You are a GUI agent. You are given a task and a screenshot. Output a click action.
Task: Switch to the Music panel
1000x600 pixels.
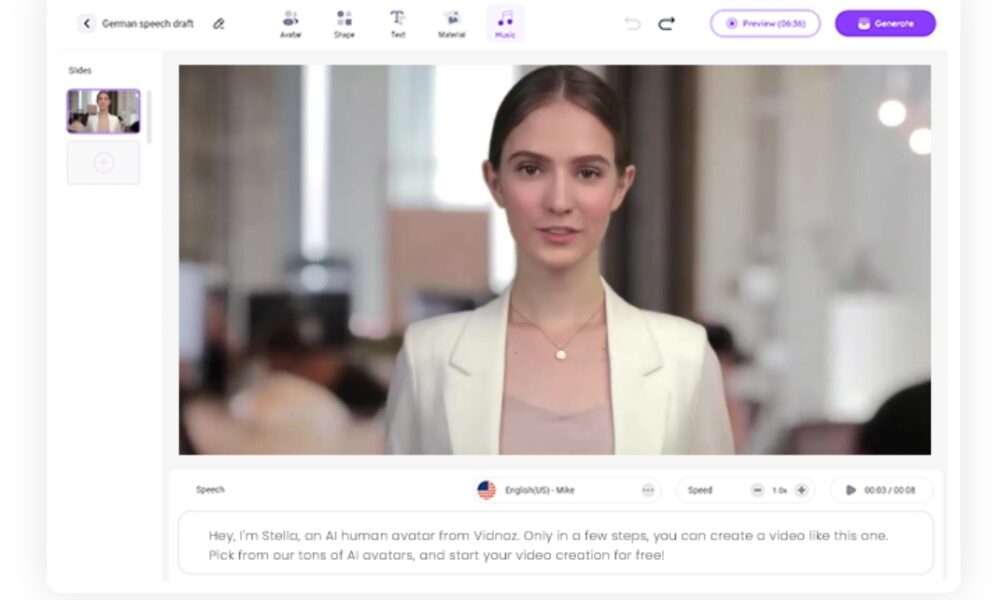pyautogui.click(x=505, y=22)
